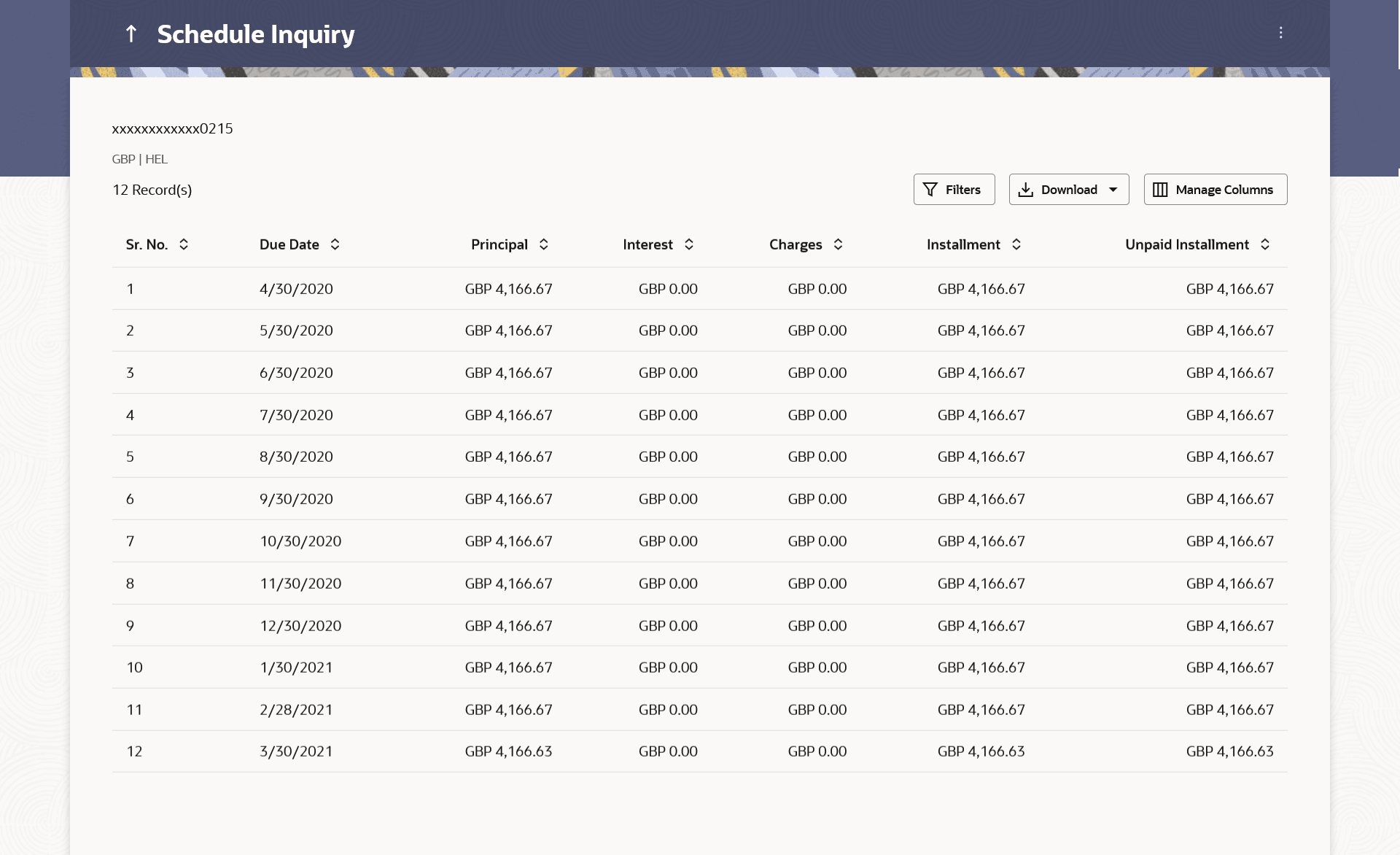Sort by Interest column arrows
The height and width of the screenshot is (855, 1400).
pos(689,244)
